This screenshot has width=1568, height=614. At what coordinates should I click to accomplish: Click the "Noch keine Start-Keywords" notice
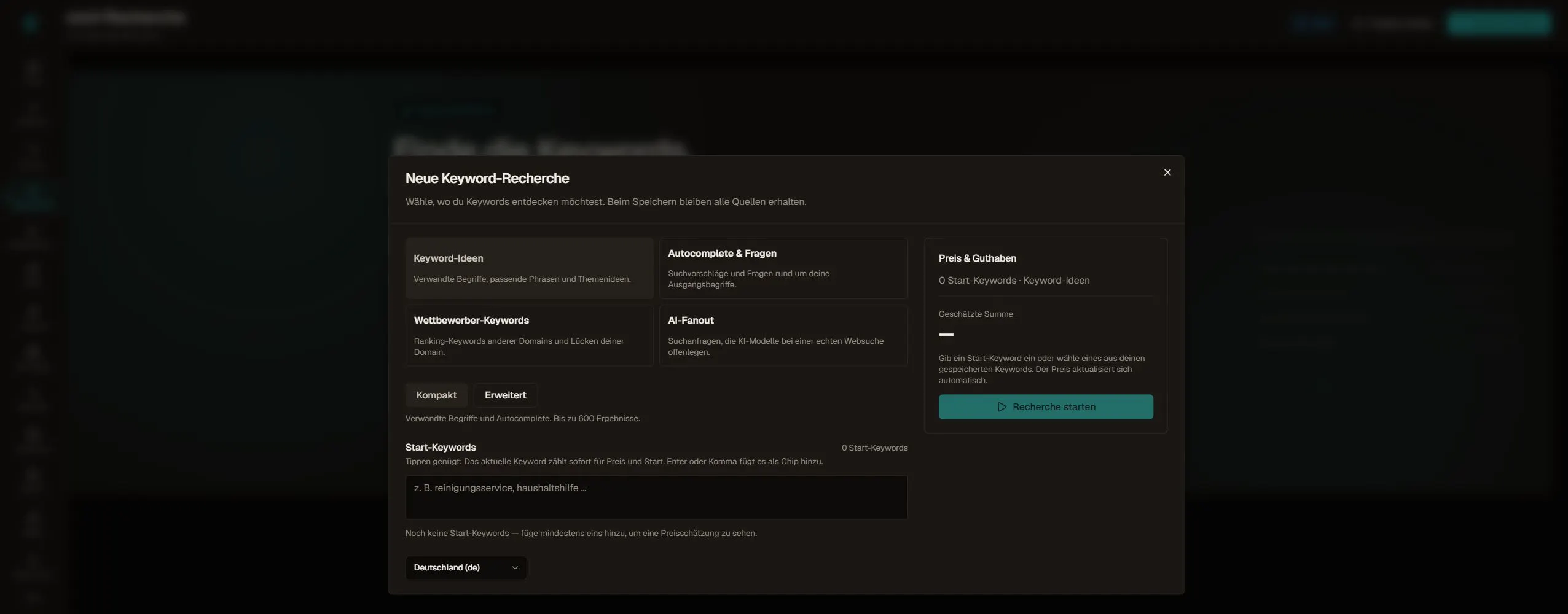581,534
